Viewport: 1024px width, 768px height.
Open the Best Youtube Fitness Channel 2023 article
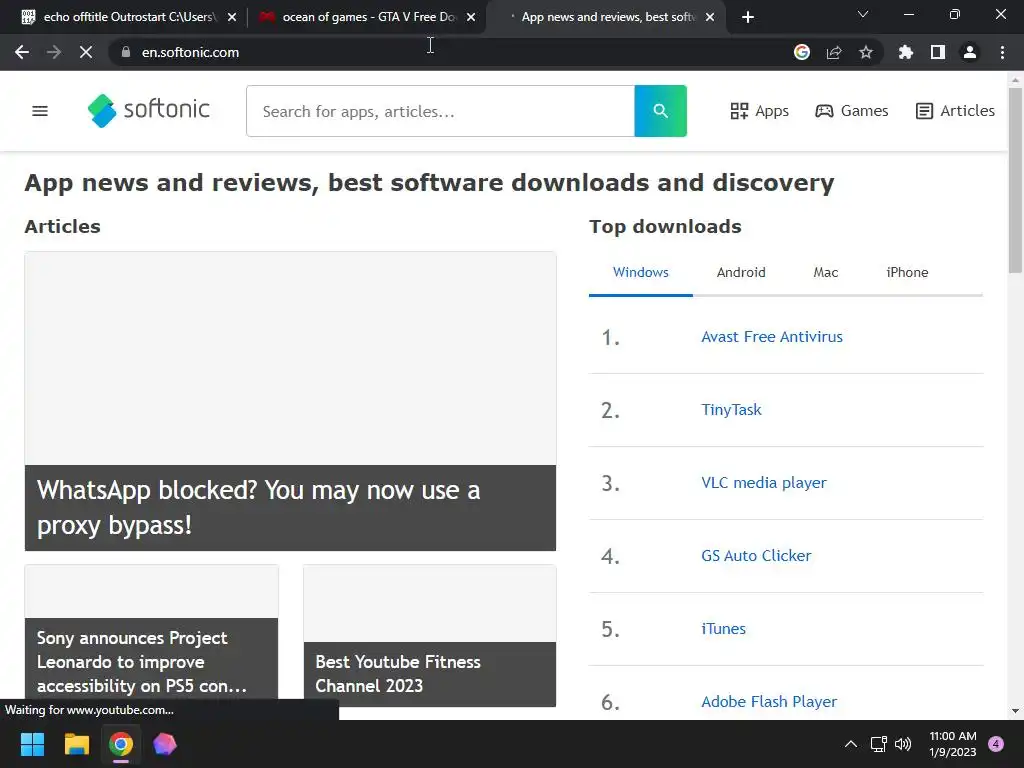click(430, 635)
